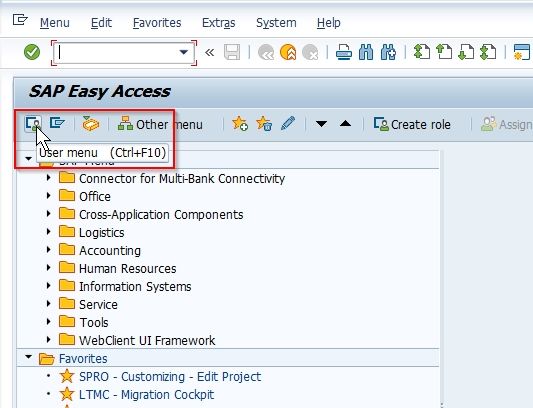Click the grey Back arrow icon
533x408 pixels.
pyautogui.click(x=266, y=52)
